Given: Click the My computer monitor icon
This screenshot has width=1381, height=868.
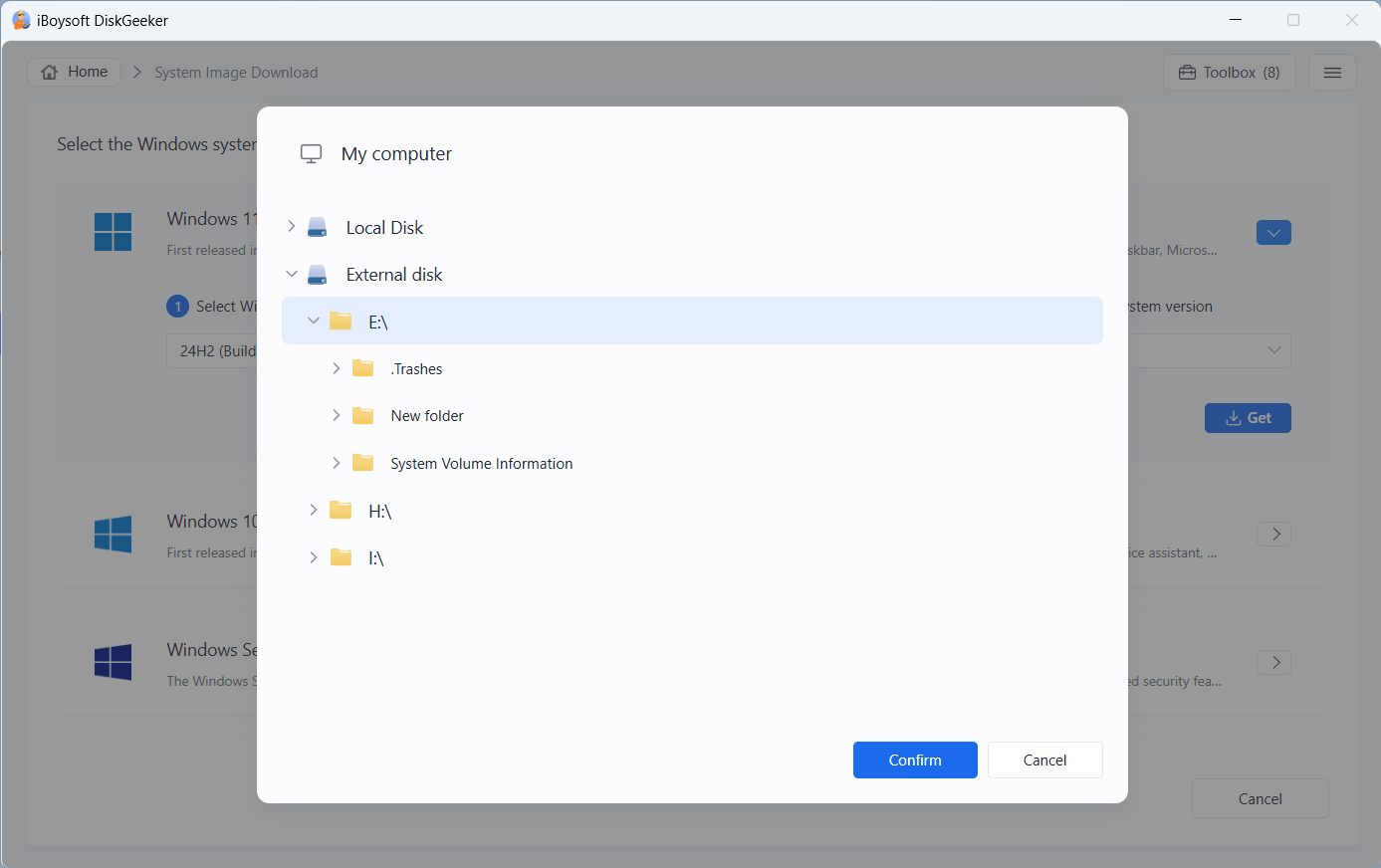Looking at the screenshot, I should [x=311, y=153].
